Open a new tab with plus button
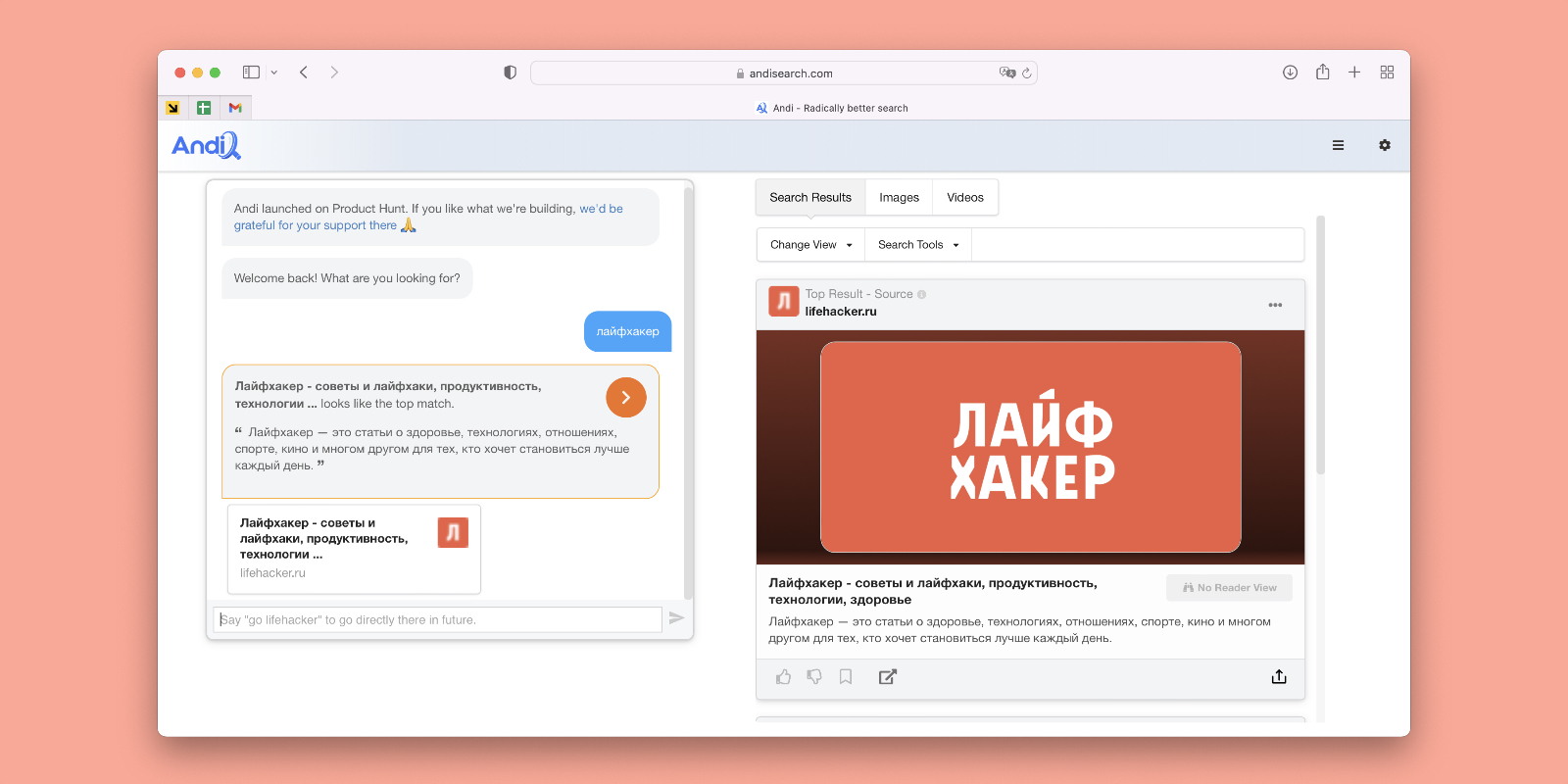Screen dimensions: 1568x784 pos(1354,73)
